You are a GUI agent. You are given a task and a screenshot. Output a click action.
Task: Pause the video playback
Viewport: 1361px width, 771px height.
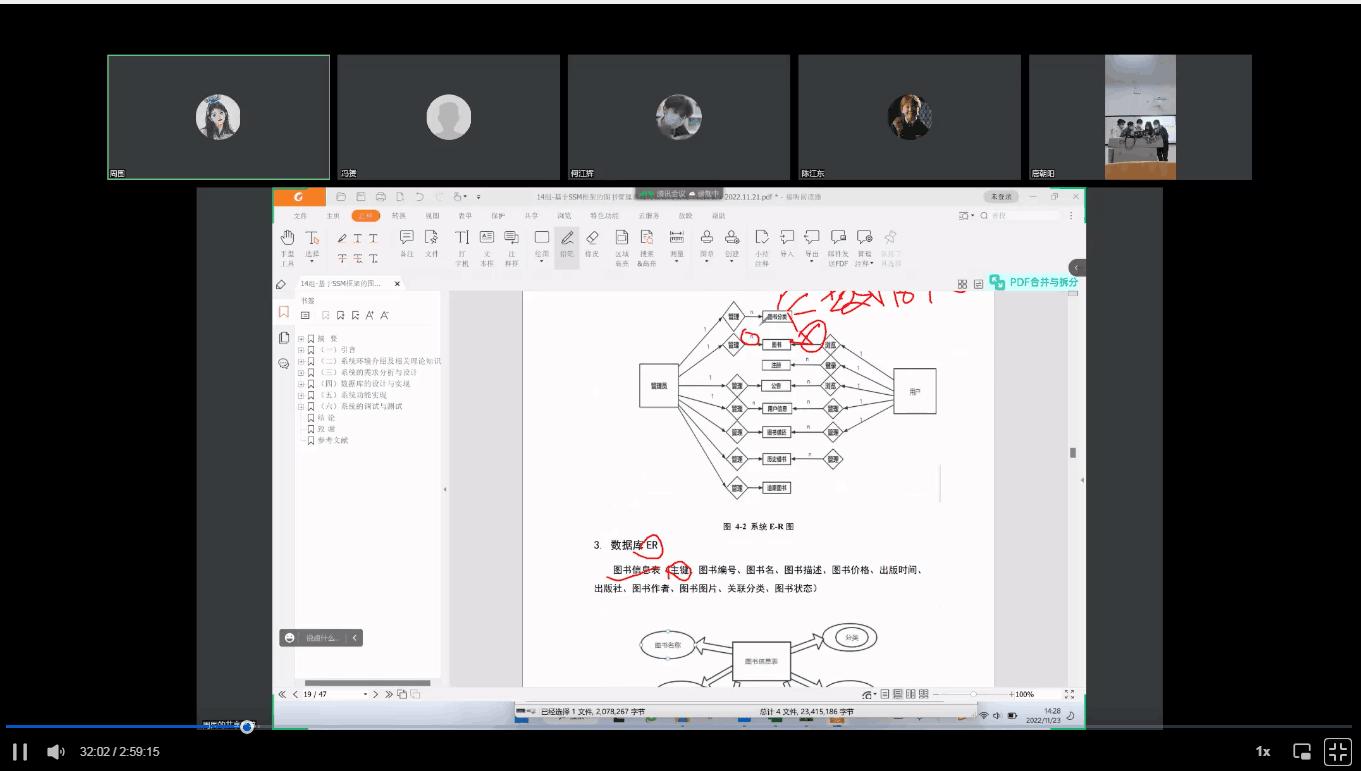[x=19, y=752]
